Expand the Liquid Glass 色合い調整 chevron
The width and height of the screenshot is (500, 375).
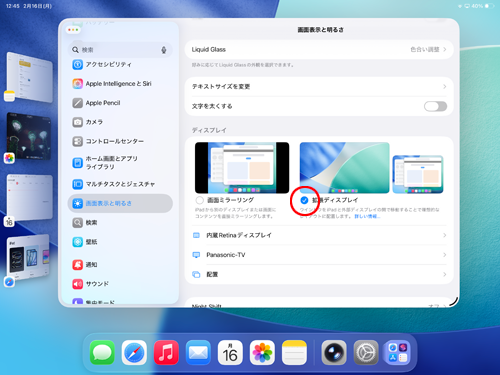pos(444,49)
